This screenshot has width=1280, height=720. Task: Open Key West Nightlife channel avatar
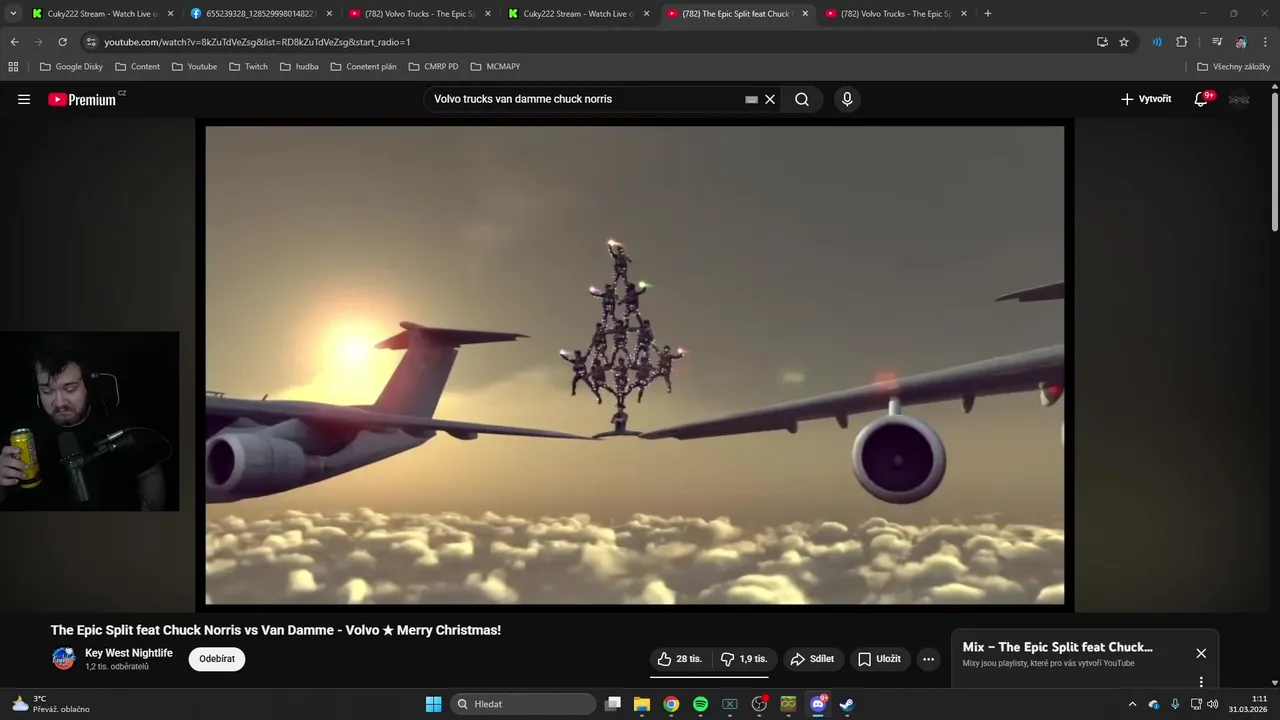click(64, 658)
